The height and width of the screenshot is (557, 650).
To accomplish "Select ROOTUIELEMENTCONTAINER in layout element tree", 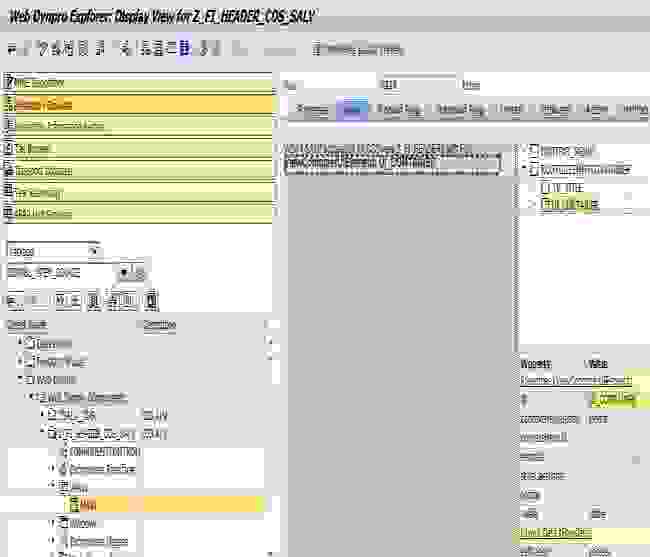I will pos(585,170).
